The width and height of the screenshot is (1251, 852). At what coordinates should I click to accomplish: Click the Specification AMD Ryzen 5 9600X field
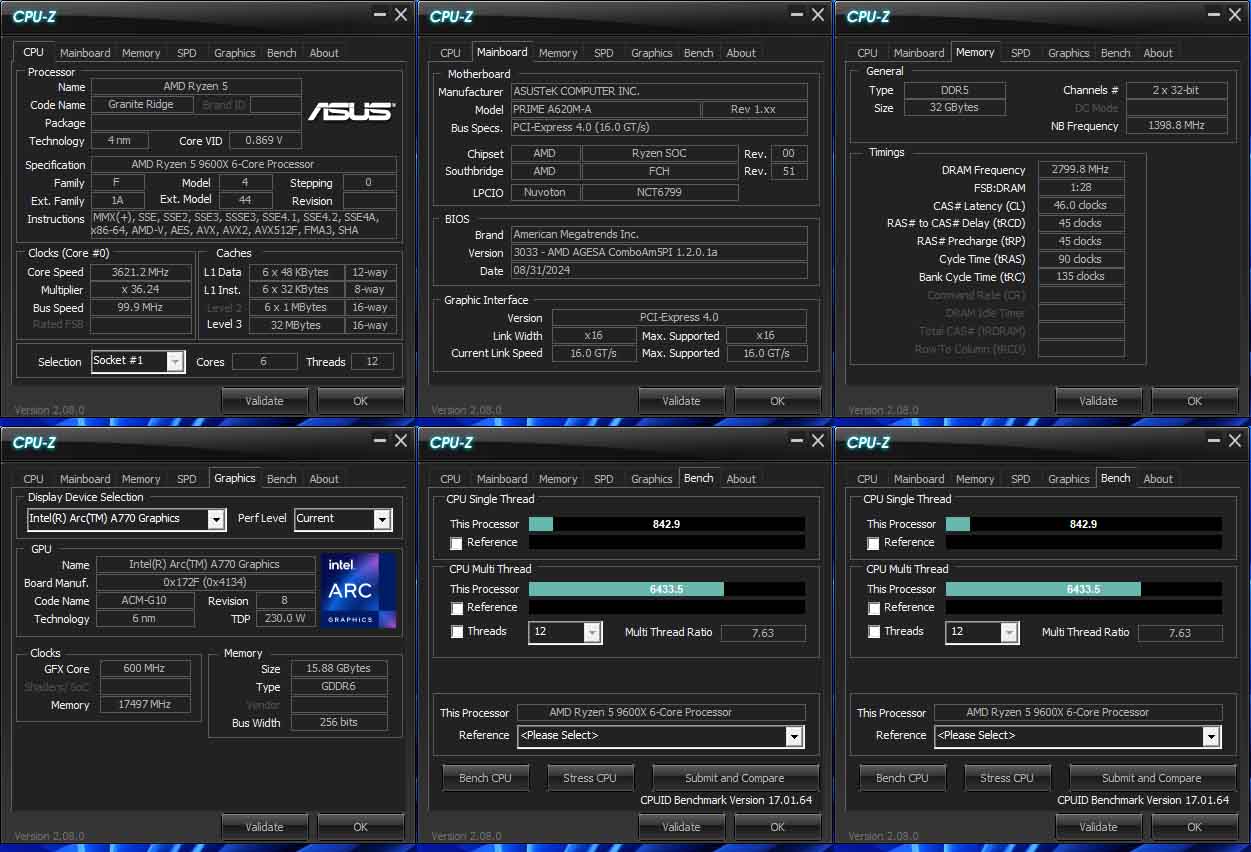(x=244, y=164)
